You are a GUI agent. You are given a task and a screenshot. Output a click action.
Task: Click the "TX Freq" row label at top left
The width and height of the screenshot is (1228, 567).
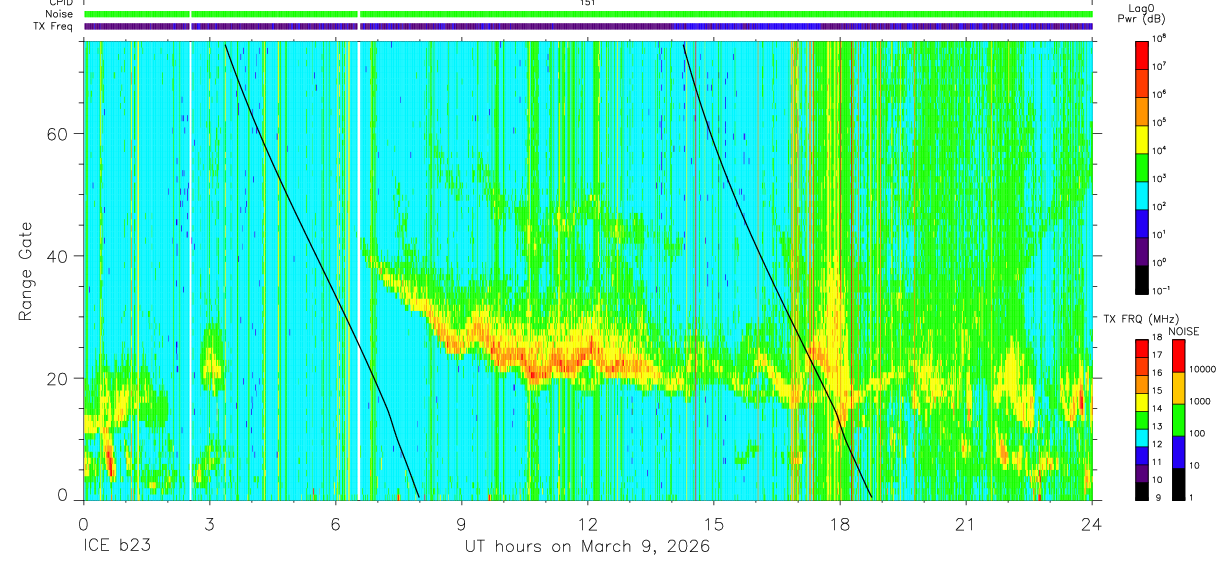click(x=55, y=26)
